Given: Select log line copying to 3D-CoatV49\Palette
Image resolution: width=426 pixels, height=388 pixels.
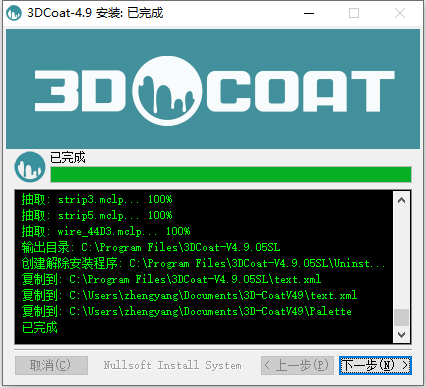Looking at the screenshot, I should 187,311.
